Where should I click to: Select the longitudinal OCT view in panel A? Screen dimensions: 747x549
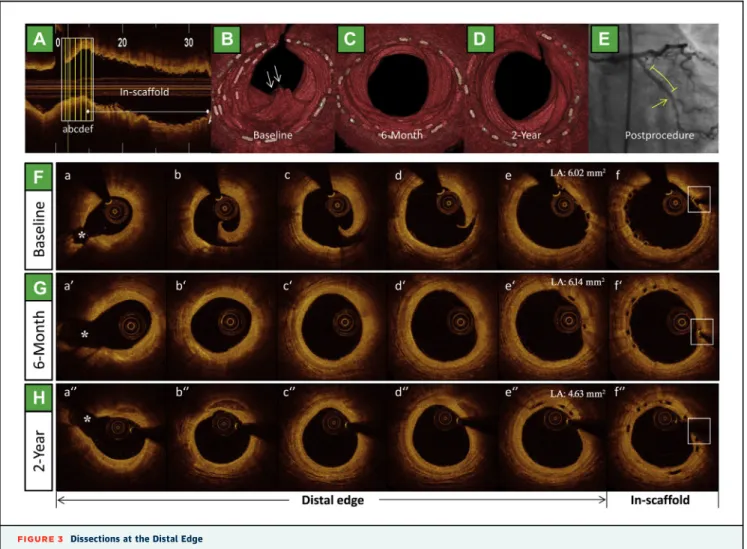(118, 88)
